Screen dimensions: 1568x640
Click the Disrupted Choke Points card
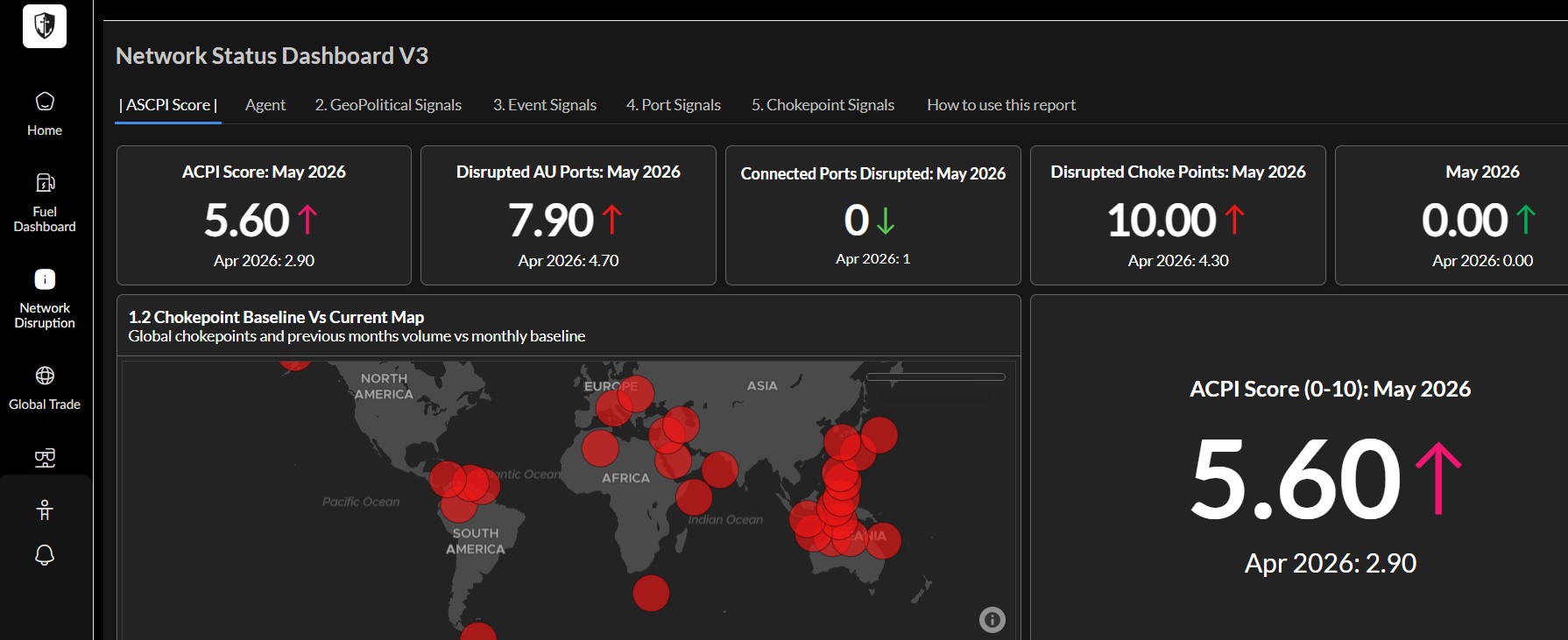[1178, 215]
